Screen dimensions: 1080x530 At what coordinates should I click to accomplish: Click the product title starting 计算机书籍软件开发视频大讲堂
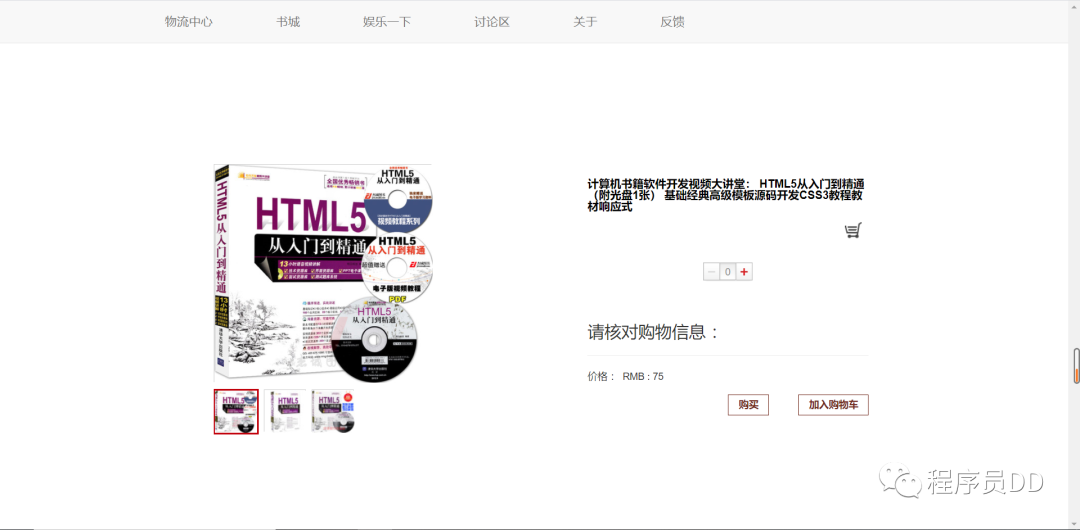pos(726,196)
